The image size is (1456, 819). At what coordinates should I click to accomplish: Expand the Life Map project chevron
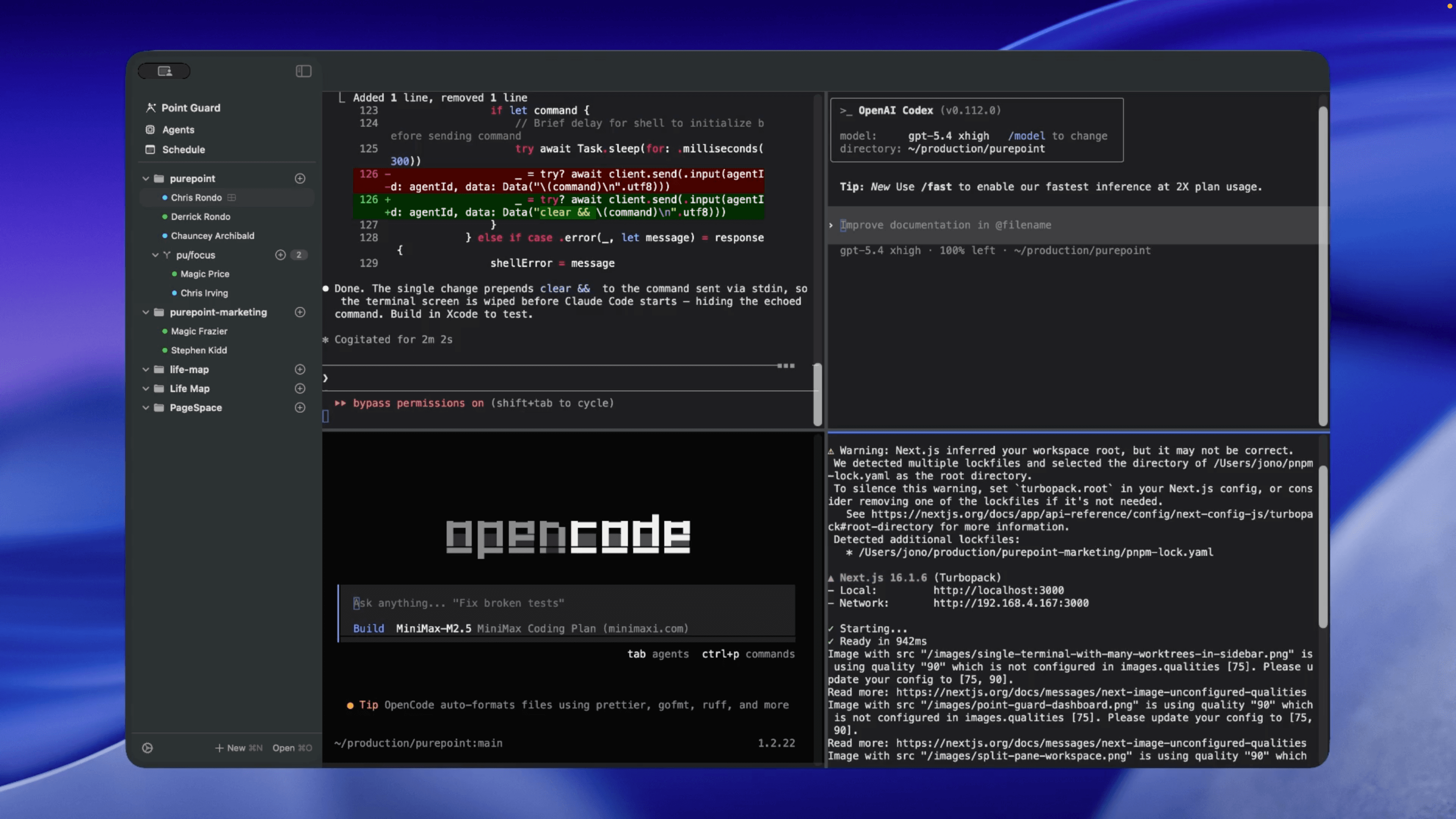tap(146, 388)
